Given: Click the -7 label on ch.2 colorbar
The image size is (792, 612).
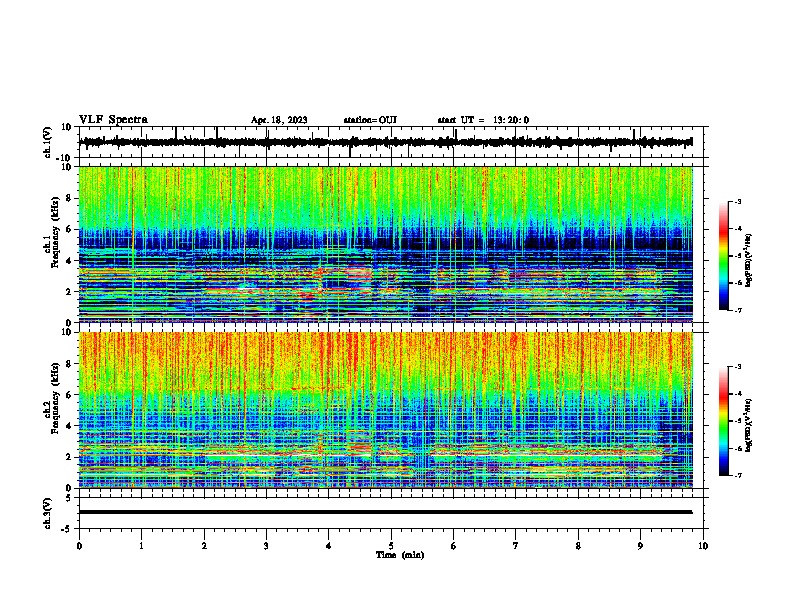Looking at the screenshot, I should (738, 475).
